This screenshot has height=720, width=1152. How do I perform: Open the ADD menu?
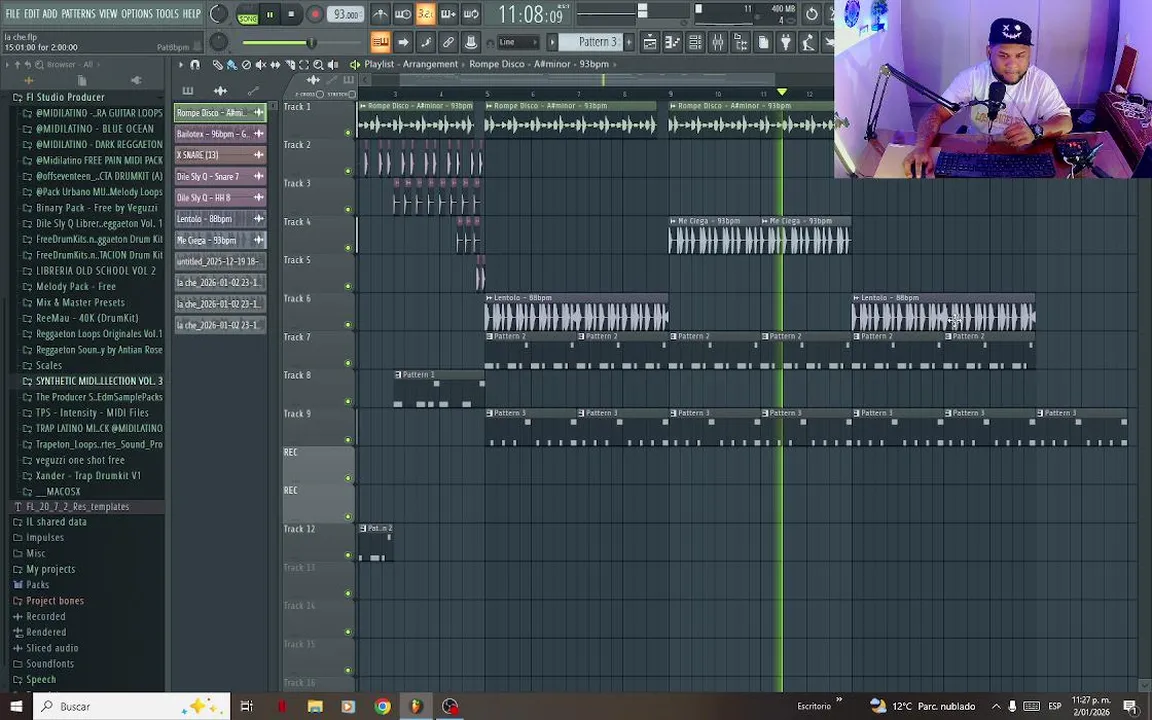pos(50,14)
